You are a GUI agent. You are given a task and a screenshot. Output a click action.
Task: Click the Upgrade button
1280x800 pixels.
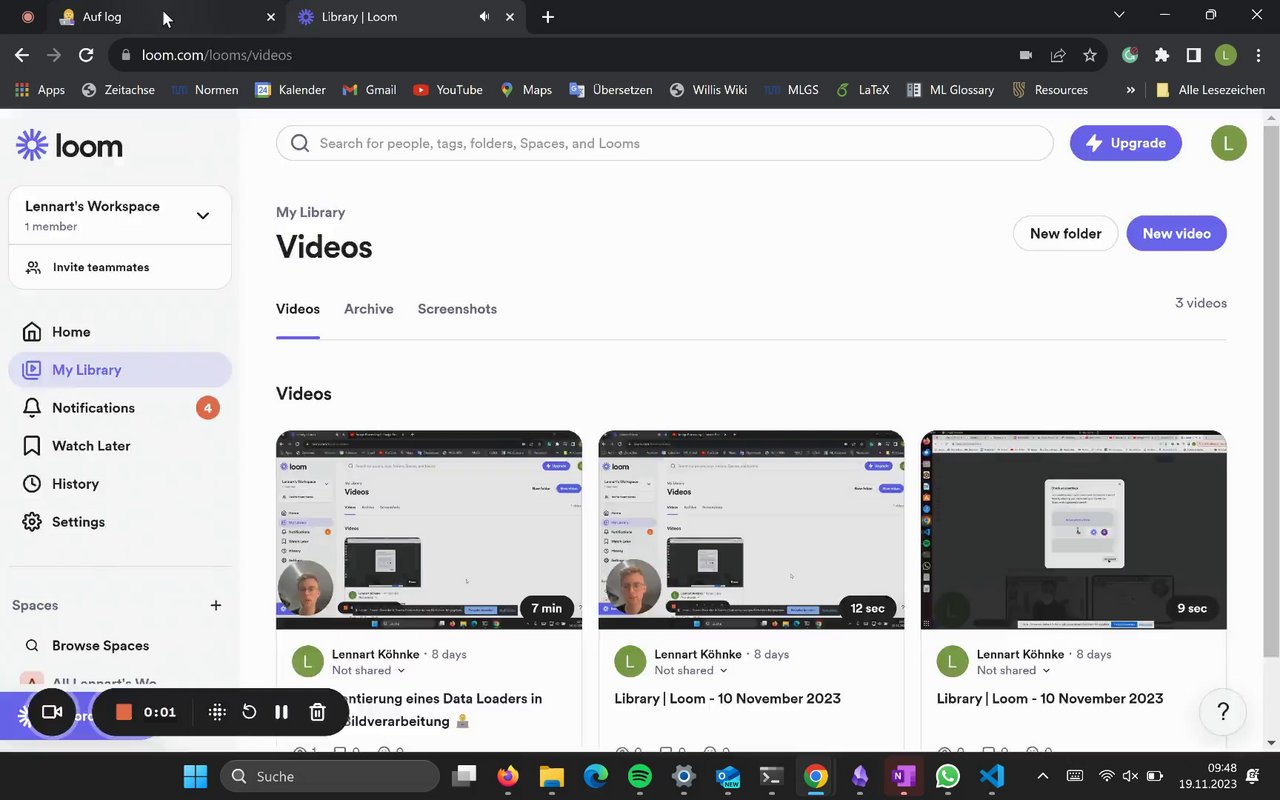[x=1126, y=143]
